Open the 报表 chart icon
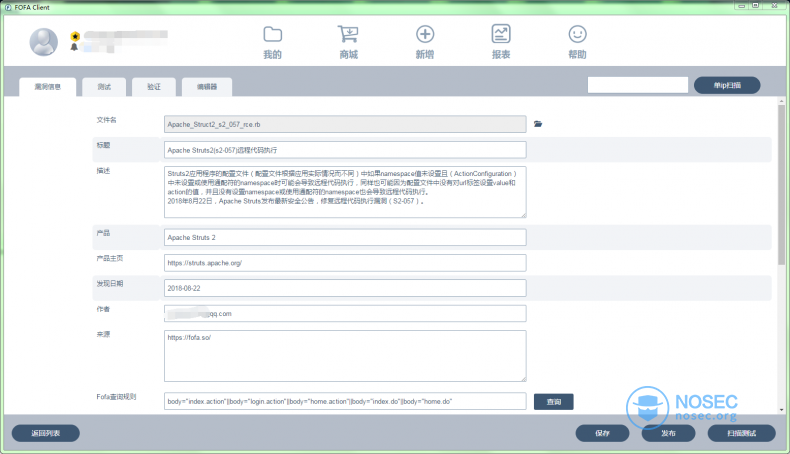 point(501,34)
